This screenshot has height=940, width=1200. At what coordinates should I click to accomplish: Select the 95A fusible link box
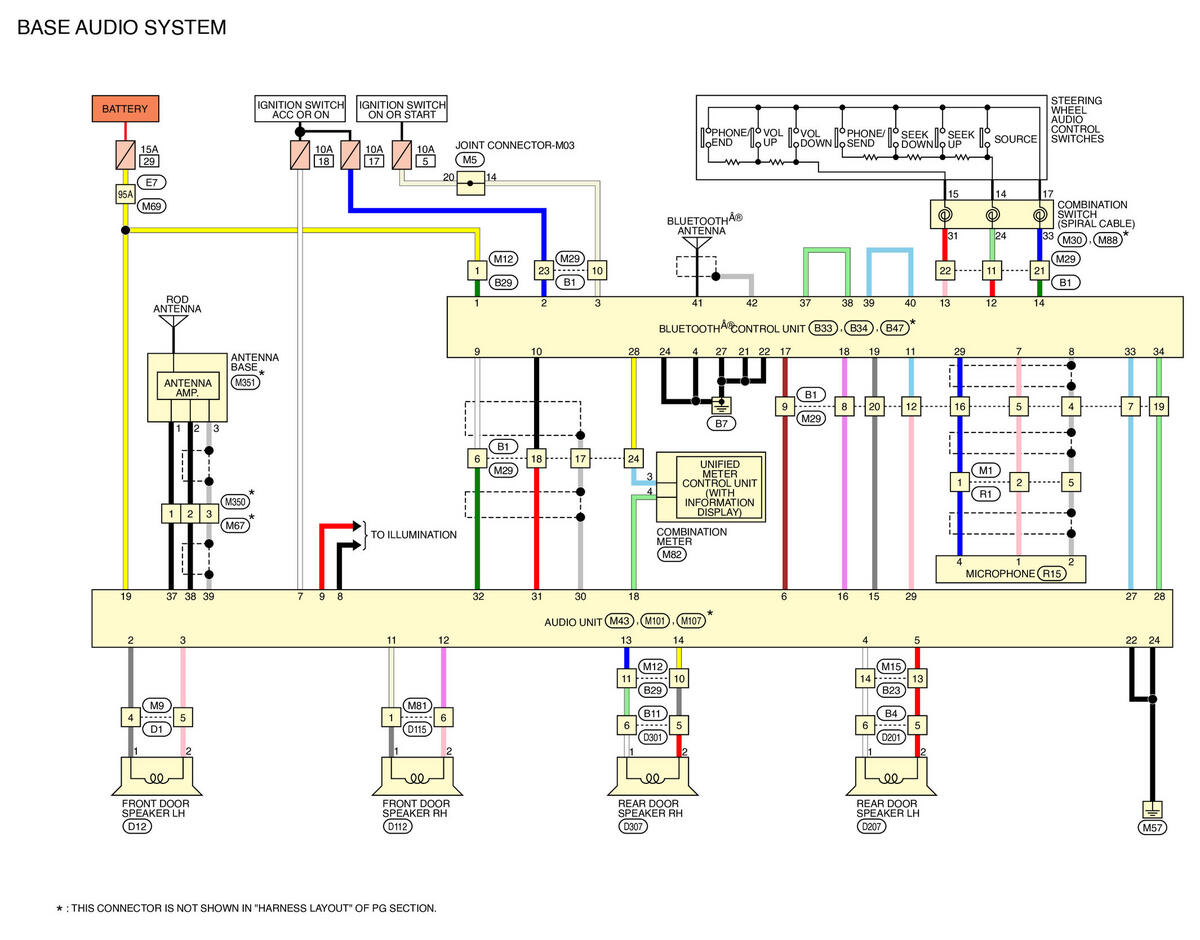tap(125, 195)
